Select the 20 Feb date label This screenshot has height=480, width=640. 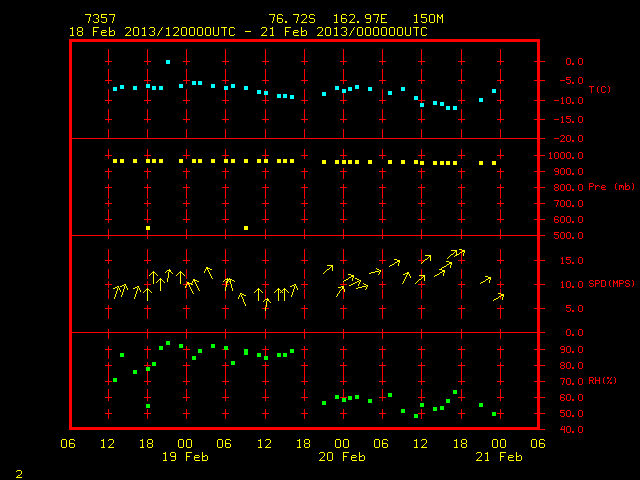(342, 457)
